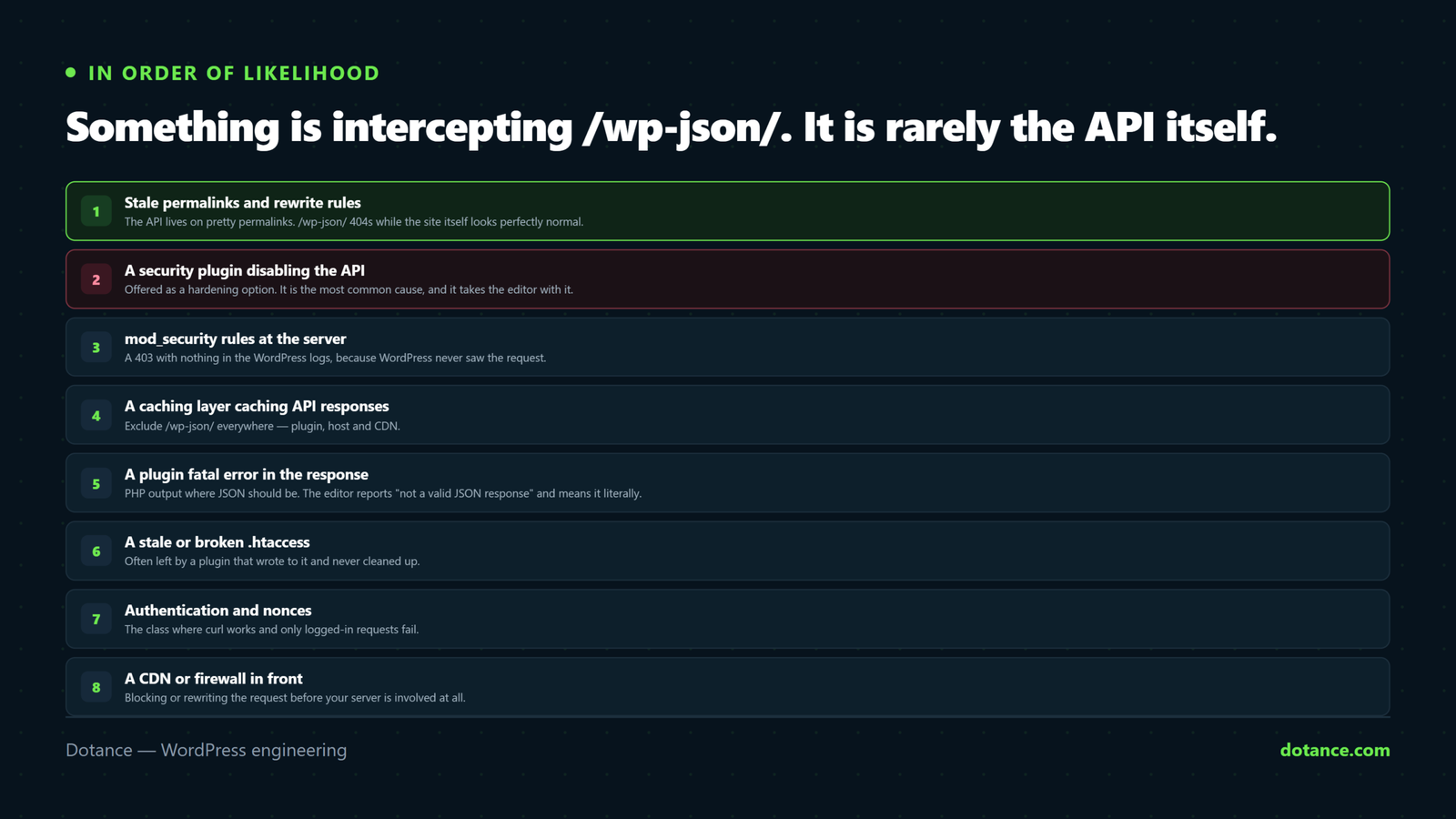
Task: Select the number 3 badge beside mod_security rules
Action: coord(96,347)
